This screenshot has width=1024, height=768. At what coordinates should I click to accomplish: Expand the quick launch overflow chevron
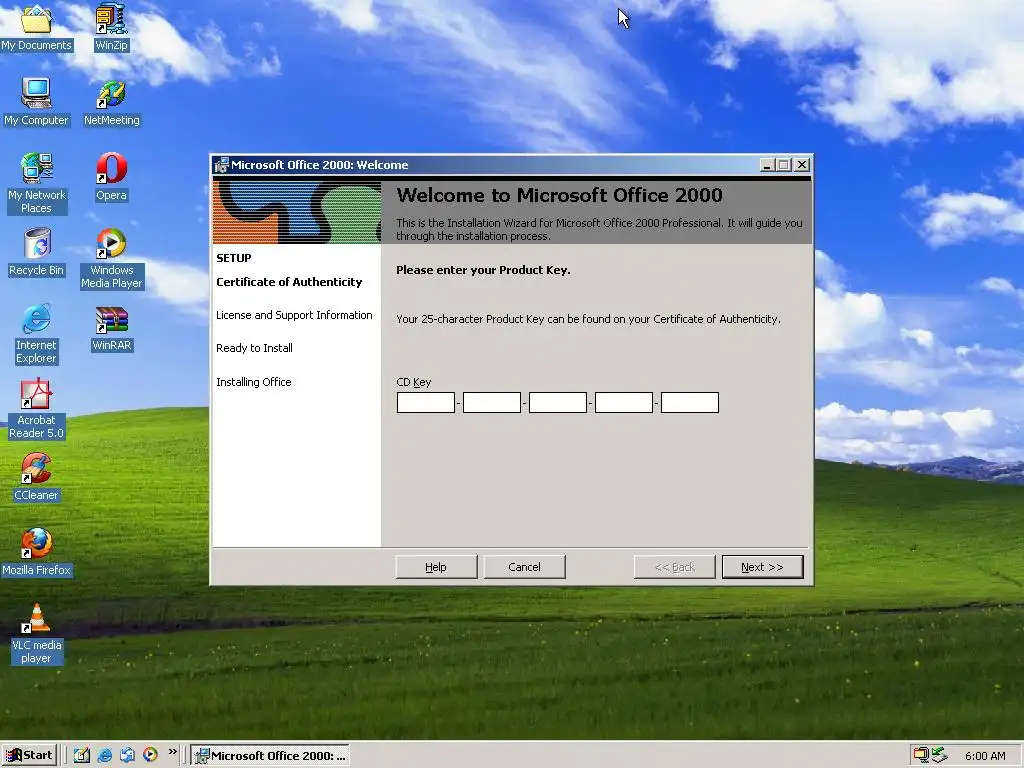(x=172, y=752)
